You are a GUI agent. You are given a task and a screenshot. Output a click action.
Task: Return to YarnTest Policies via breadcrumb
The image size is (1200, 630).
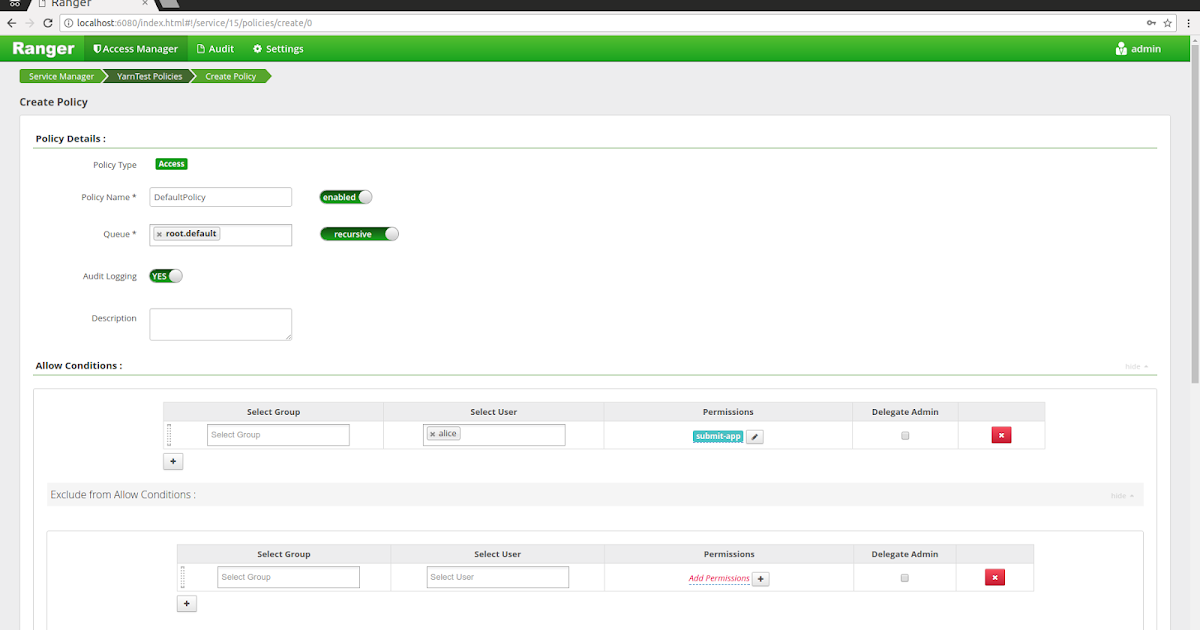tap(146, 75)
